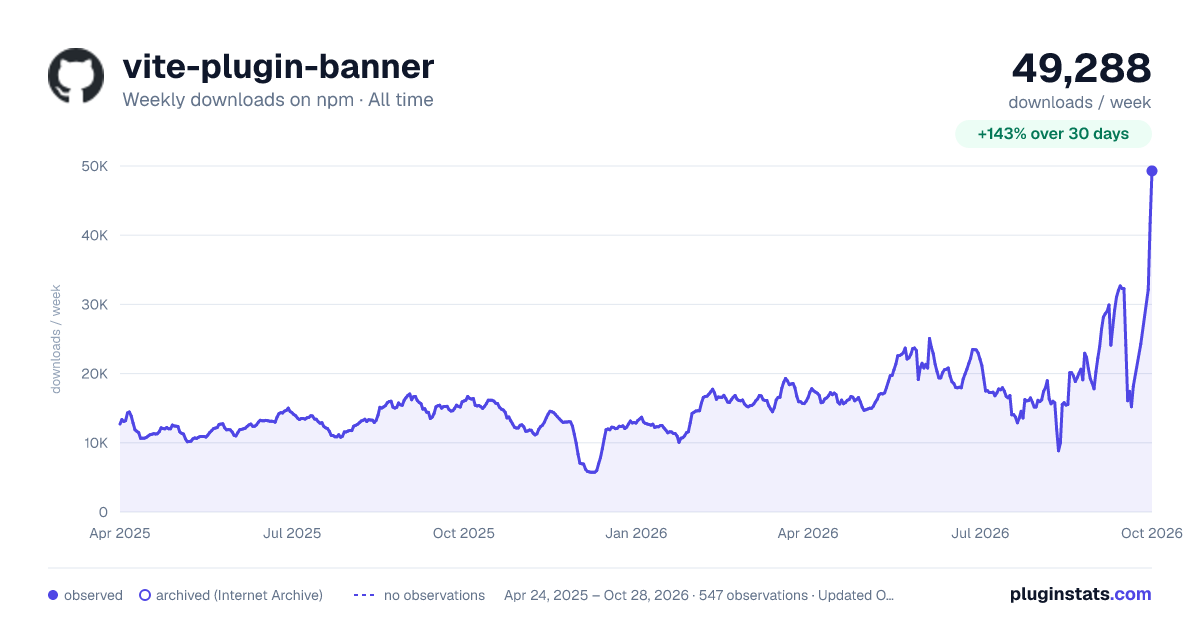Click the date range and observations footer text
This screenshot has width=1200, height=630.
[x=699, y=595]
